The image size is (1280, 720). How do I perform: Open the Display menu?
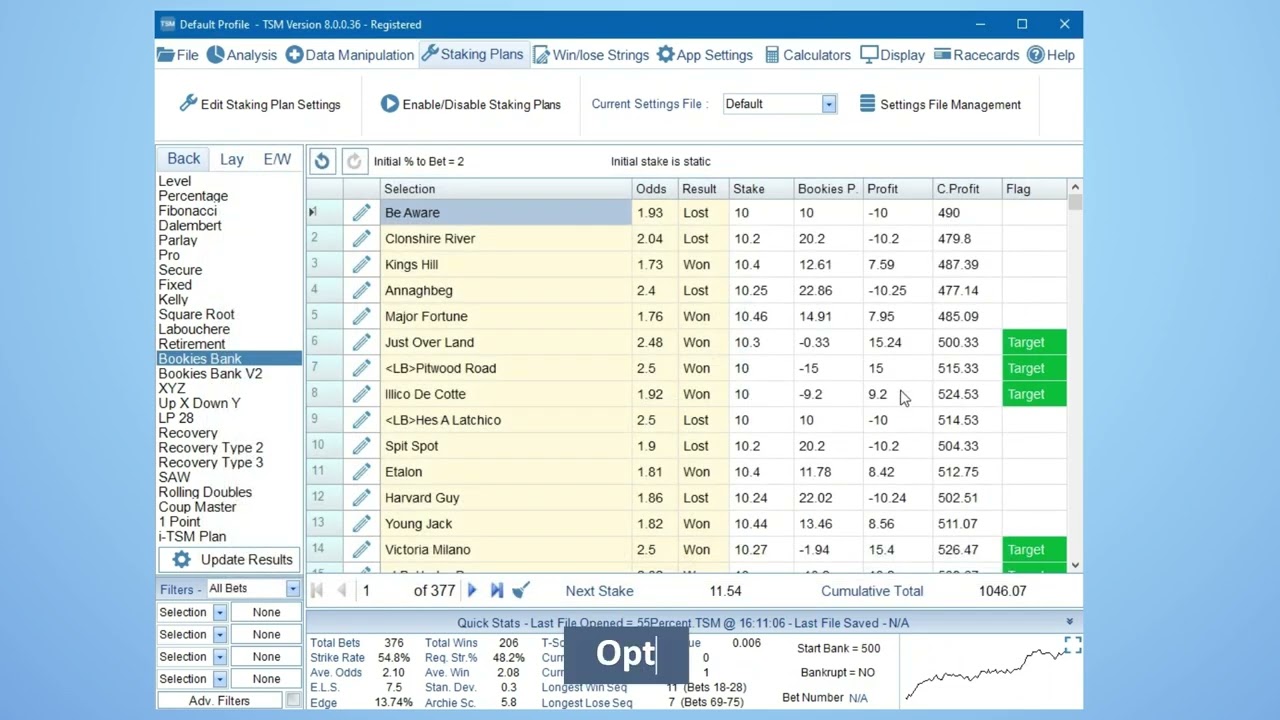(892, 55)
